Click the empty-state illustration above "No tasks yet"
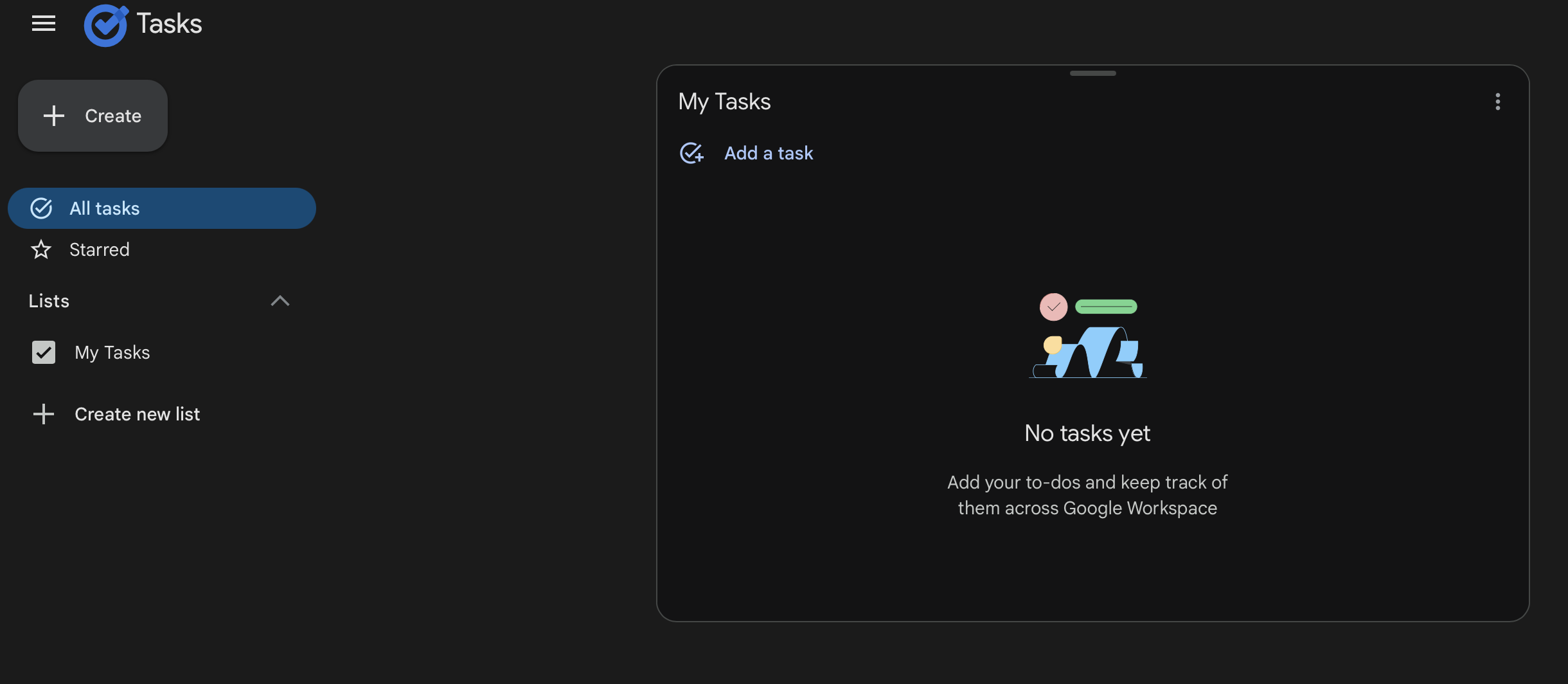 tap(1088, 336)
